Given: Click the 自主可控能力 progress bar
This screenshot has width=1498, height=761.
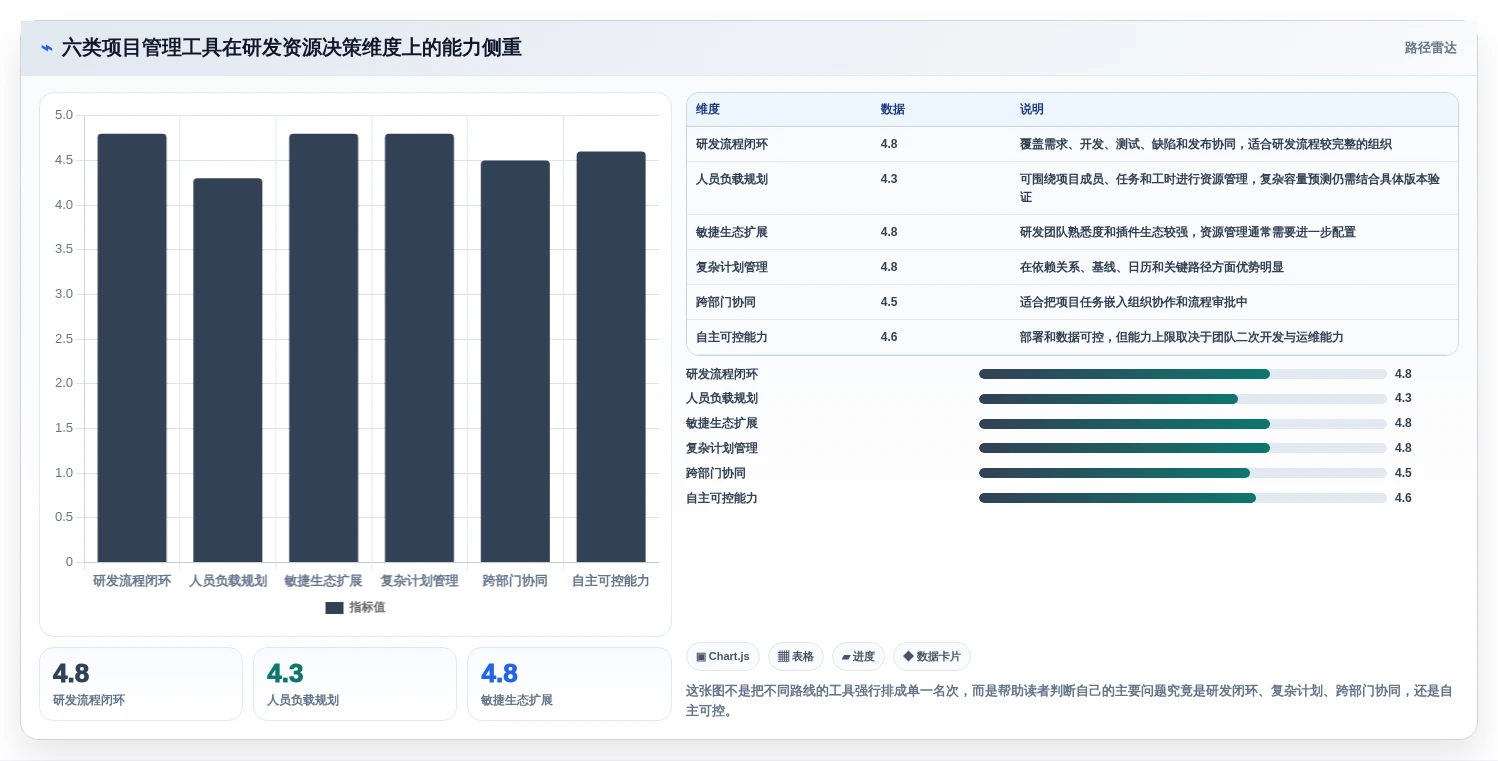Looking at the screenshot, I should pyautogui.click(x=1183, y=498).
